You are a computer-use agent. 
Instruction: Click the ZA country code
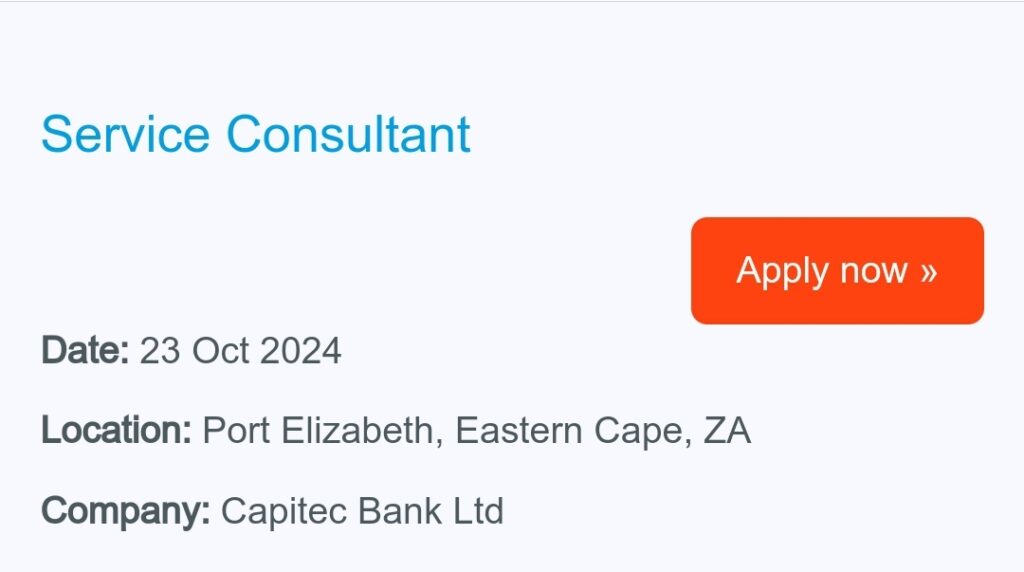coord(727,431)
